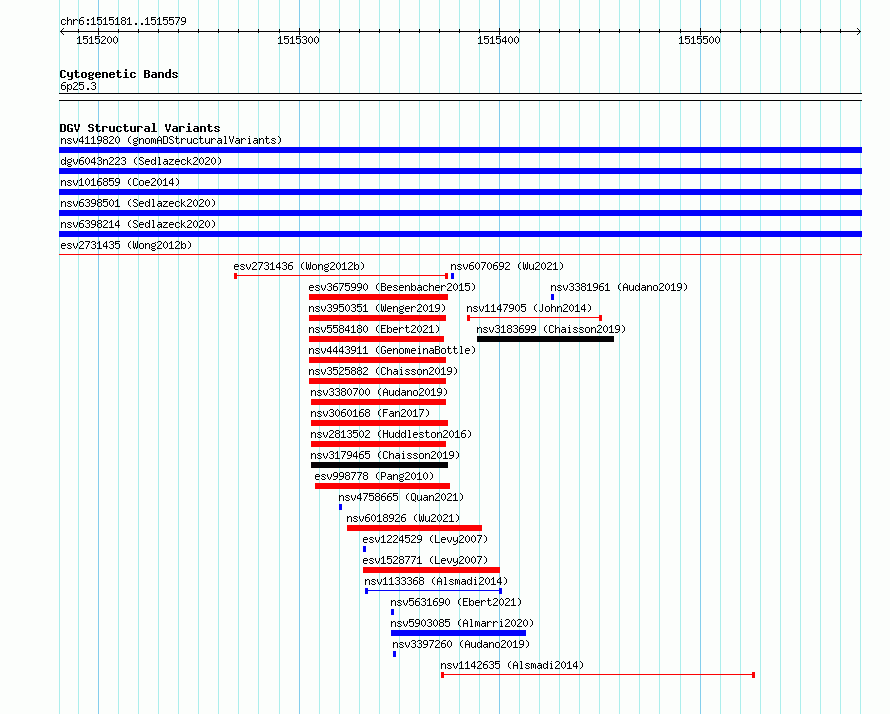
Task: Click the Cytogenetic Bands track title
Action: (x=119, y=74)
